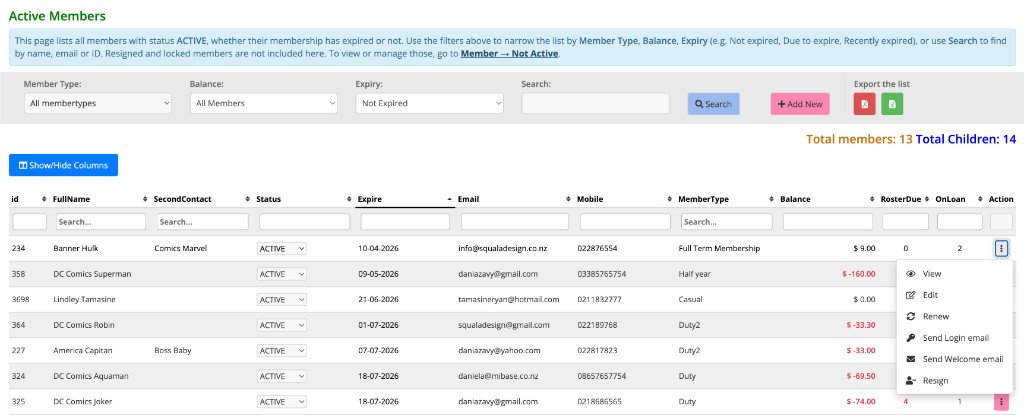Focus the SecondContact column search box

coord(202,222)
